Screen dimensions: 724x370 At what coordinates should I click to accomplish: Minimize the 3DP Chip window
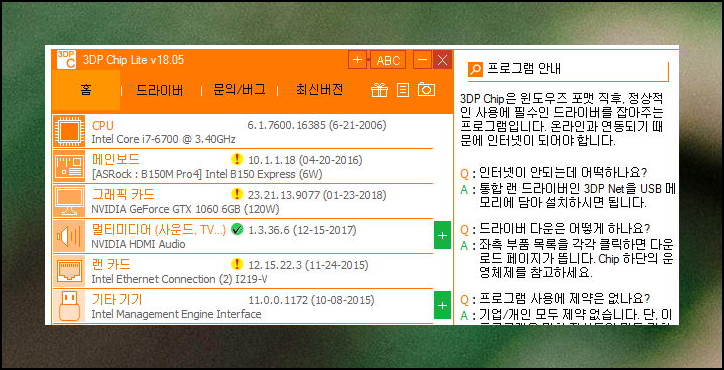(422, 60)
